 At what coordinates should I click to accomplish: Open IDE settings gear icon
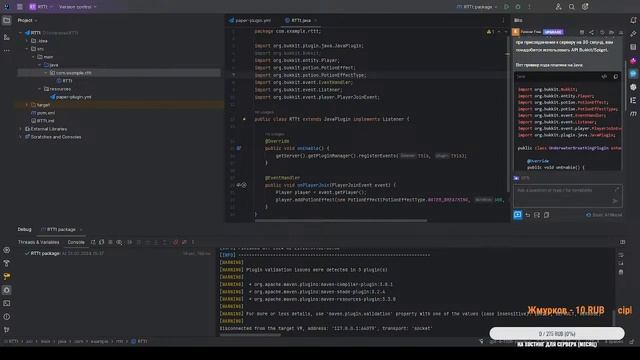[585, 7]
